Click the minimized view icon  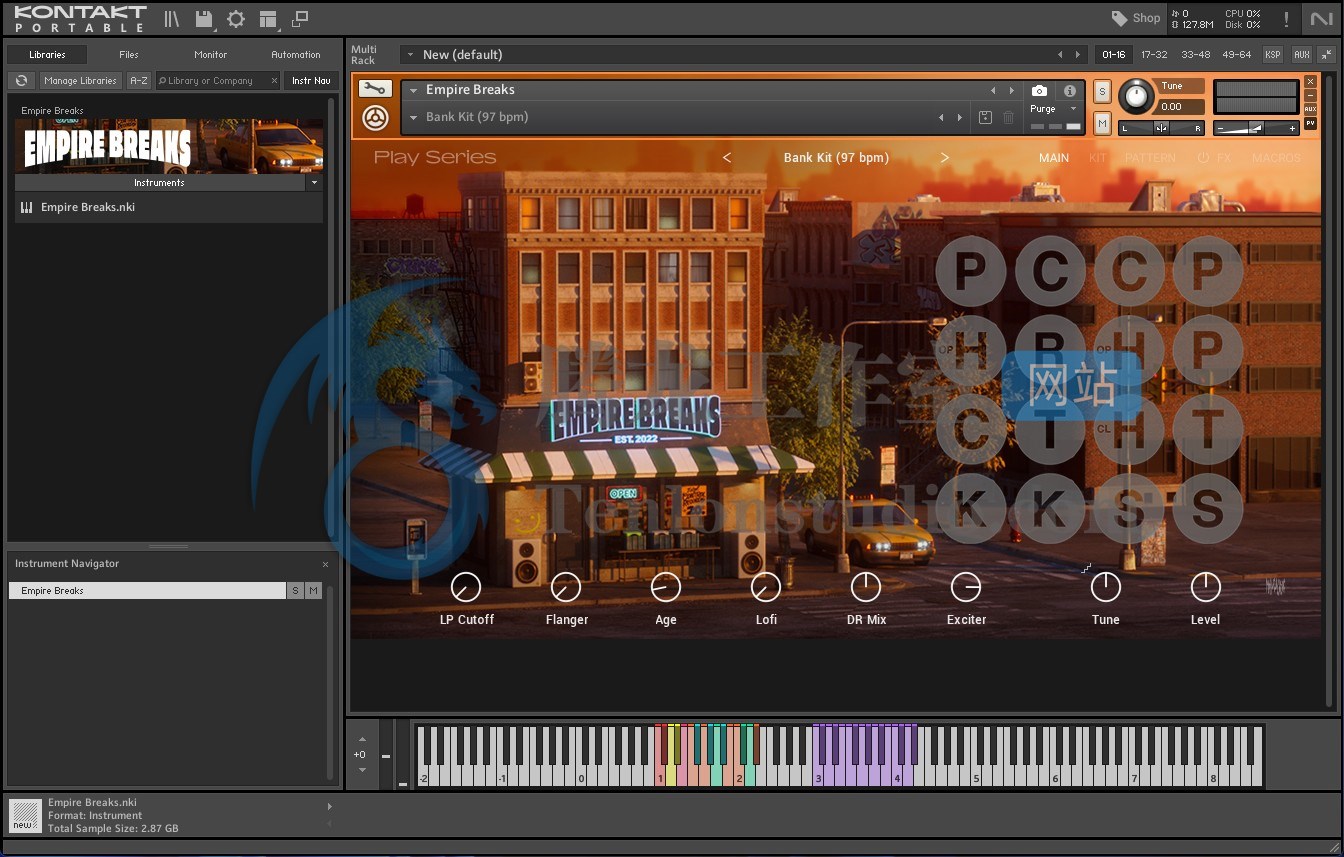click(300, 19)
